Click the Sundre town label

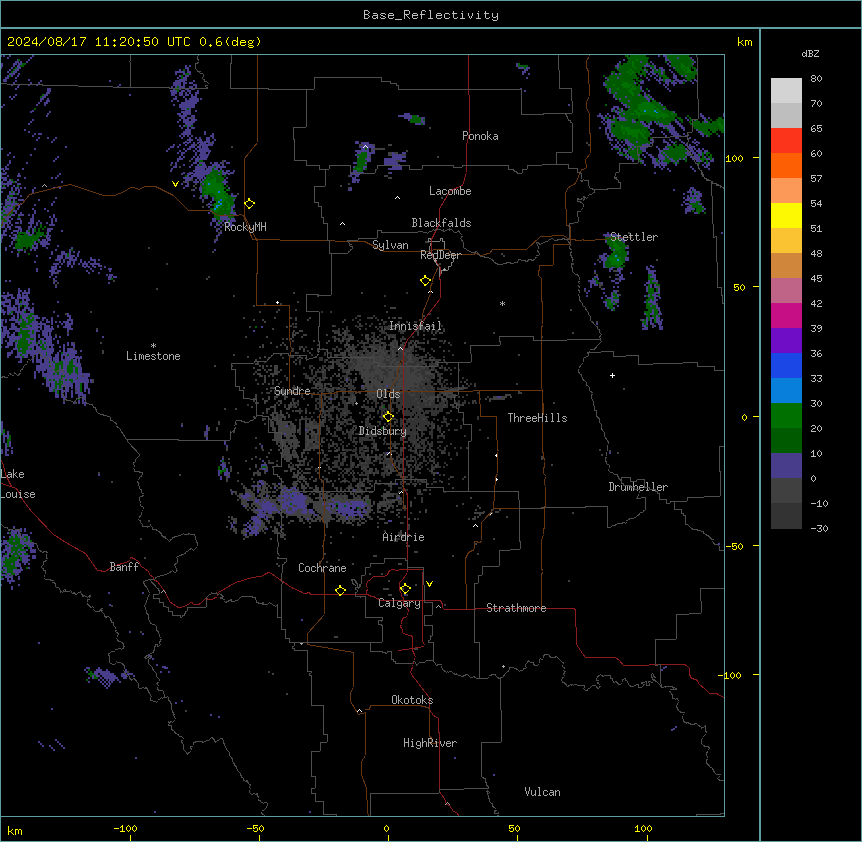click(x=292, y=391)
